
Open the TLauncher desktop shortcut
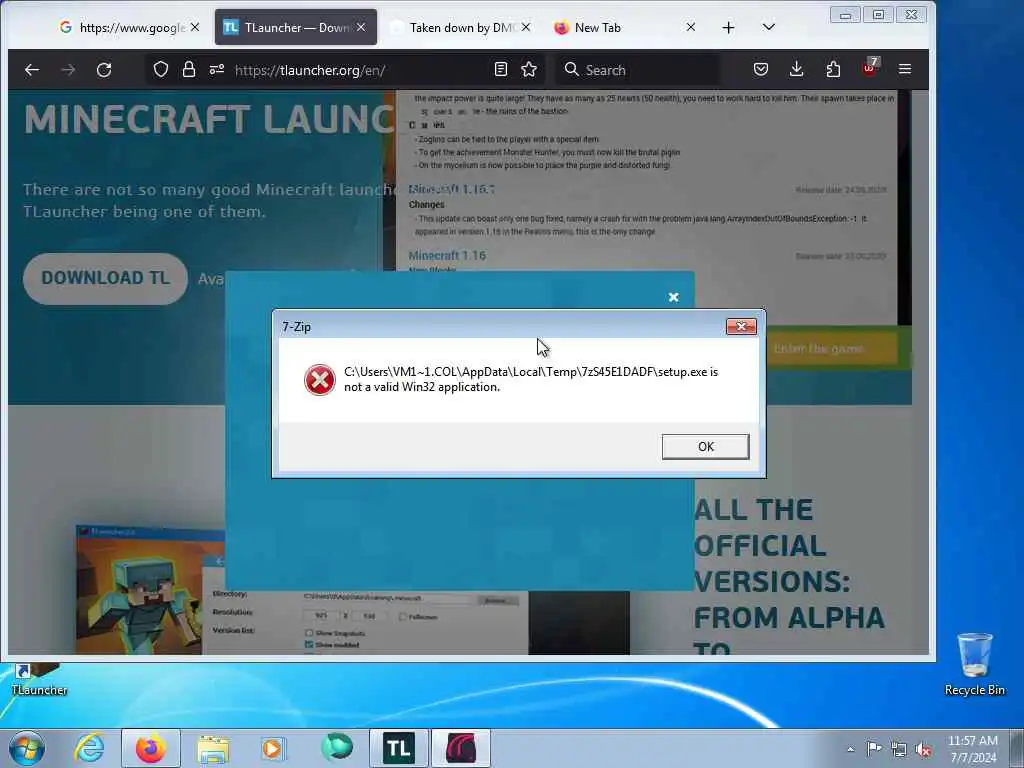[x=39, y=680]
